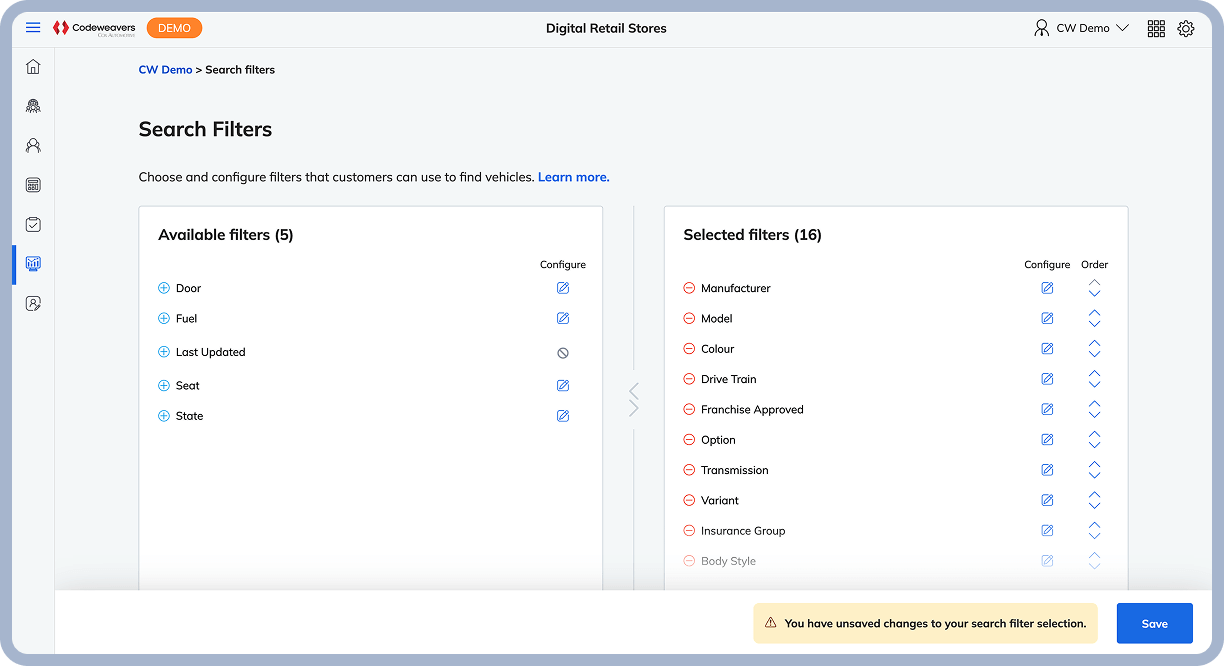
Task: Open the checklist sidebar icon
Action: tap(33, 224)
